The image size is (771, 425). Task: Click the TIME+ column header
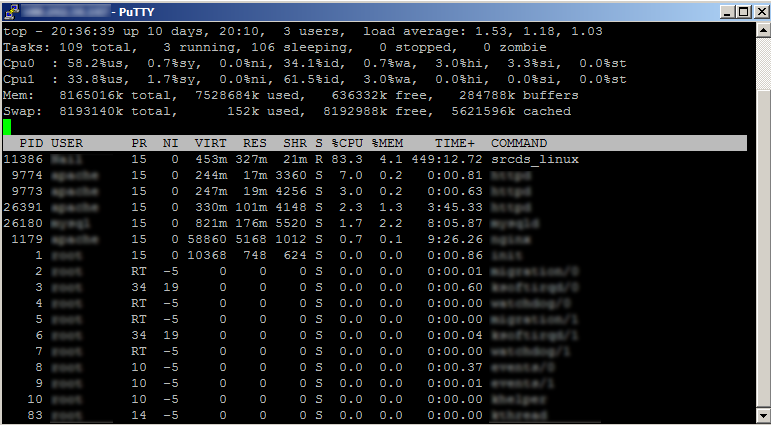click(455, 144)
